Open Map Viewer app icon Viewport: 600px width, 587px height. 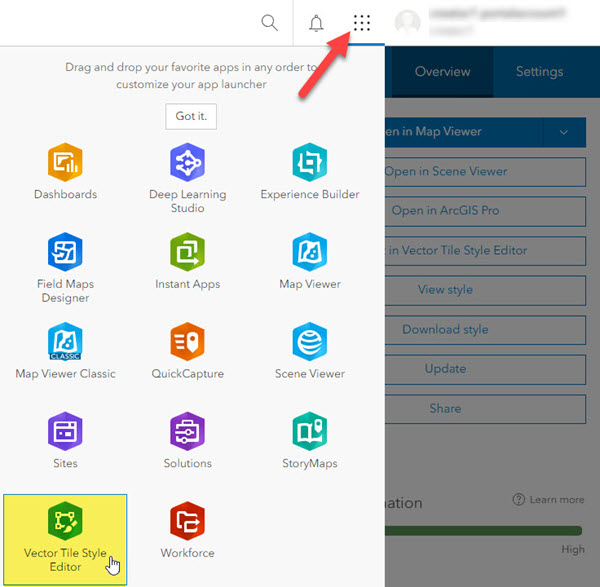tap(309, 252)
